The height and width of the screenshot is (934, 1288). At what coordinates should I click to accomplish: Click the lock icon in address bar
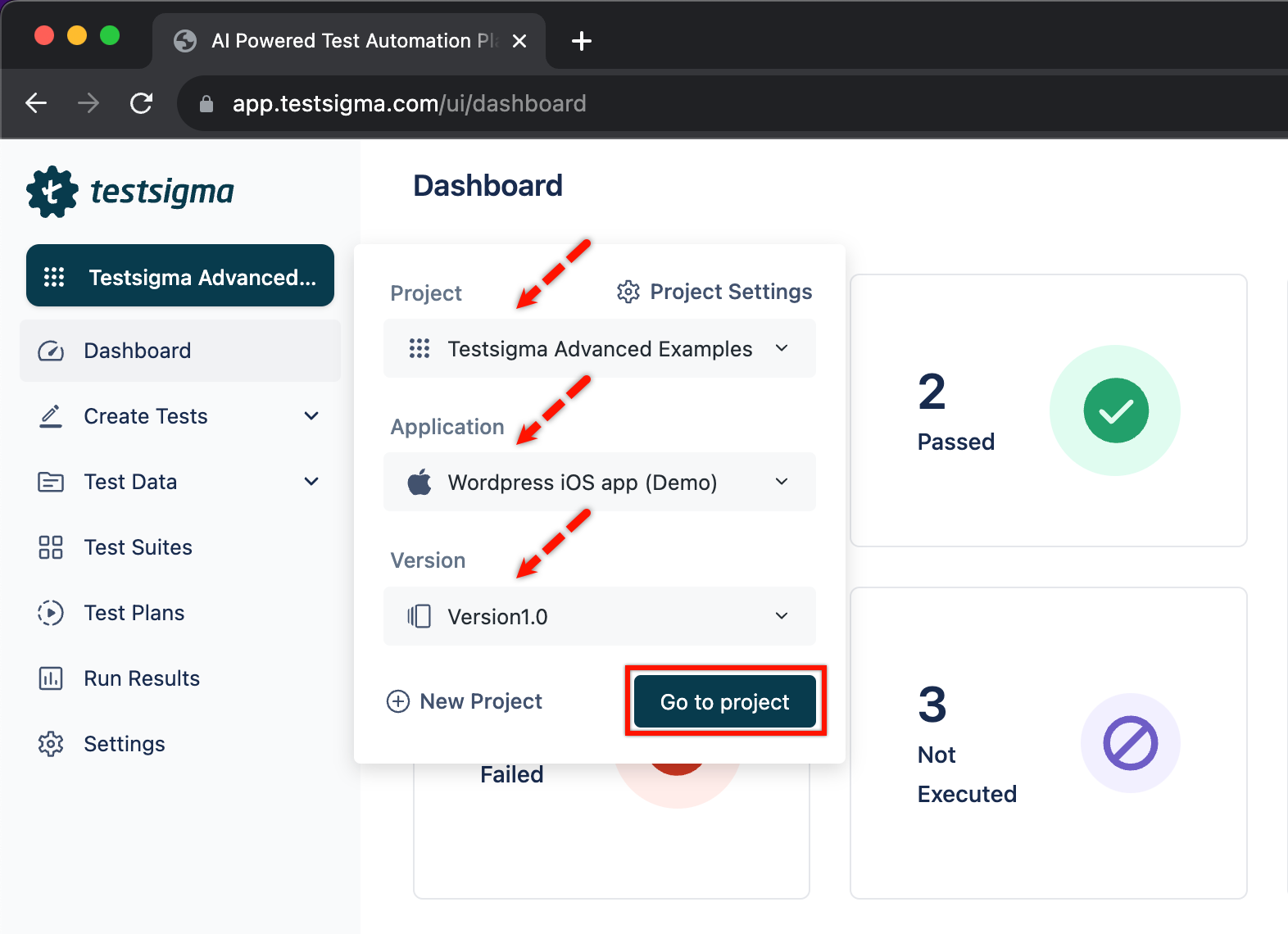click(x=206, y=104)
